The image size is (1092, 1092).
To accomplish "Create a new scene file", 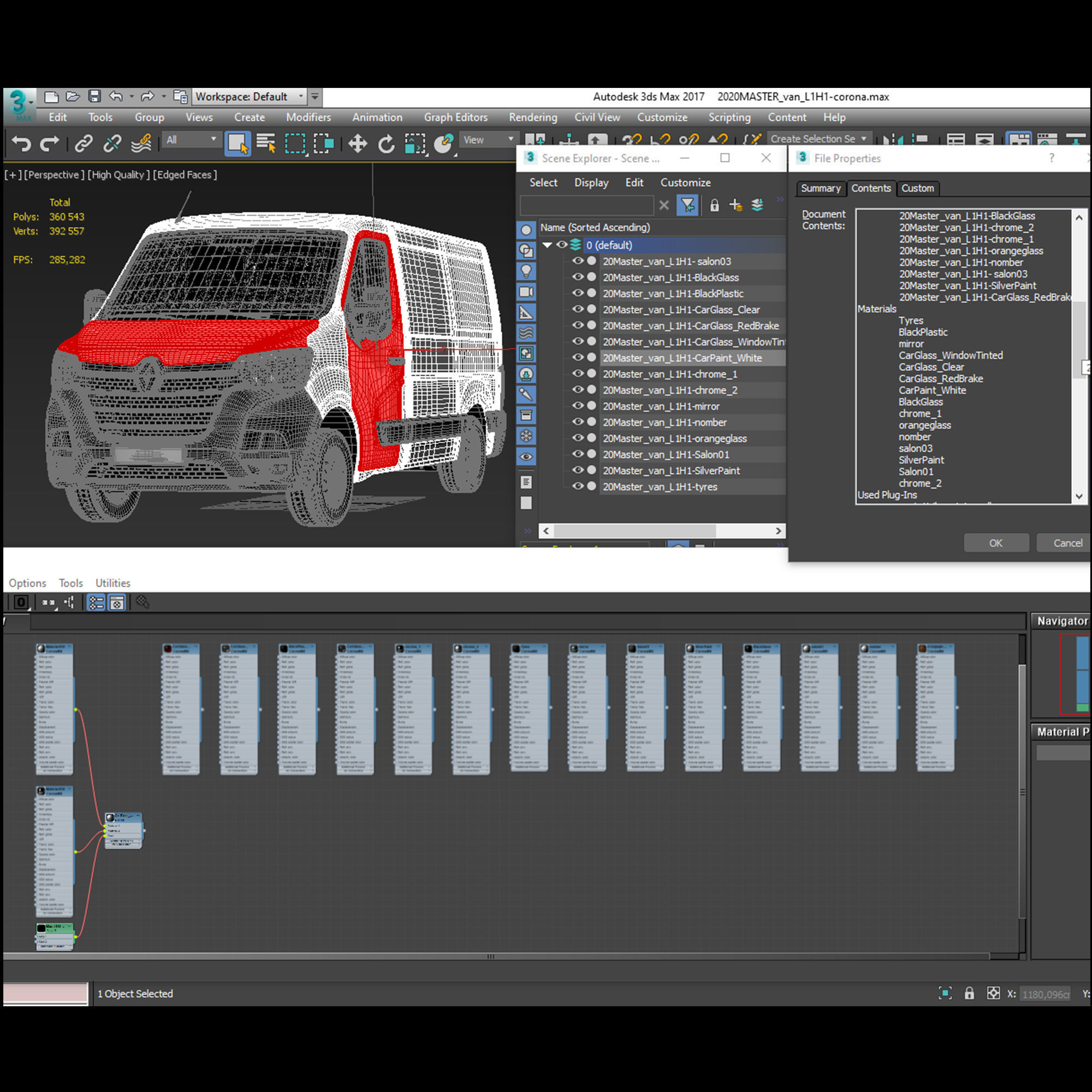I will coord(51,97).
